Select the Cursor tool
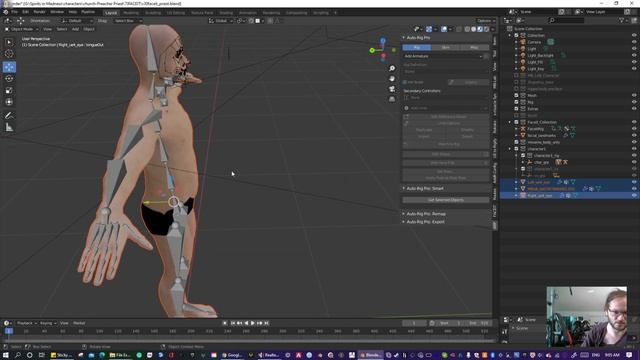 coord(9,53)
